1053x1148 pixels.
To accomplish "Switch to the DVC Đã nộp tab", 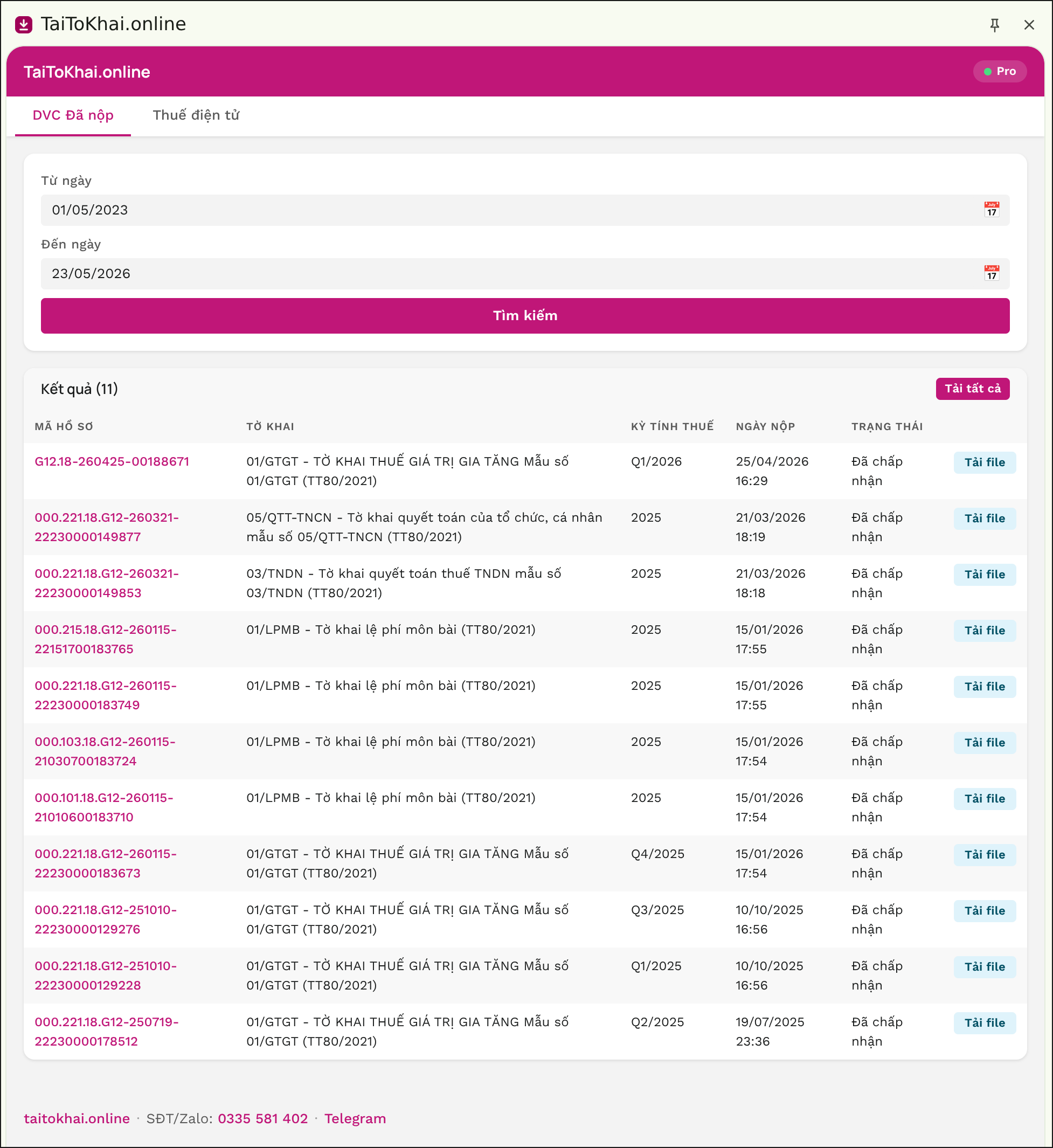I will [x=73, y=115].
